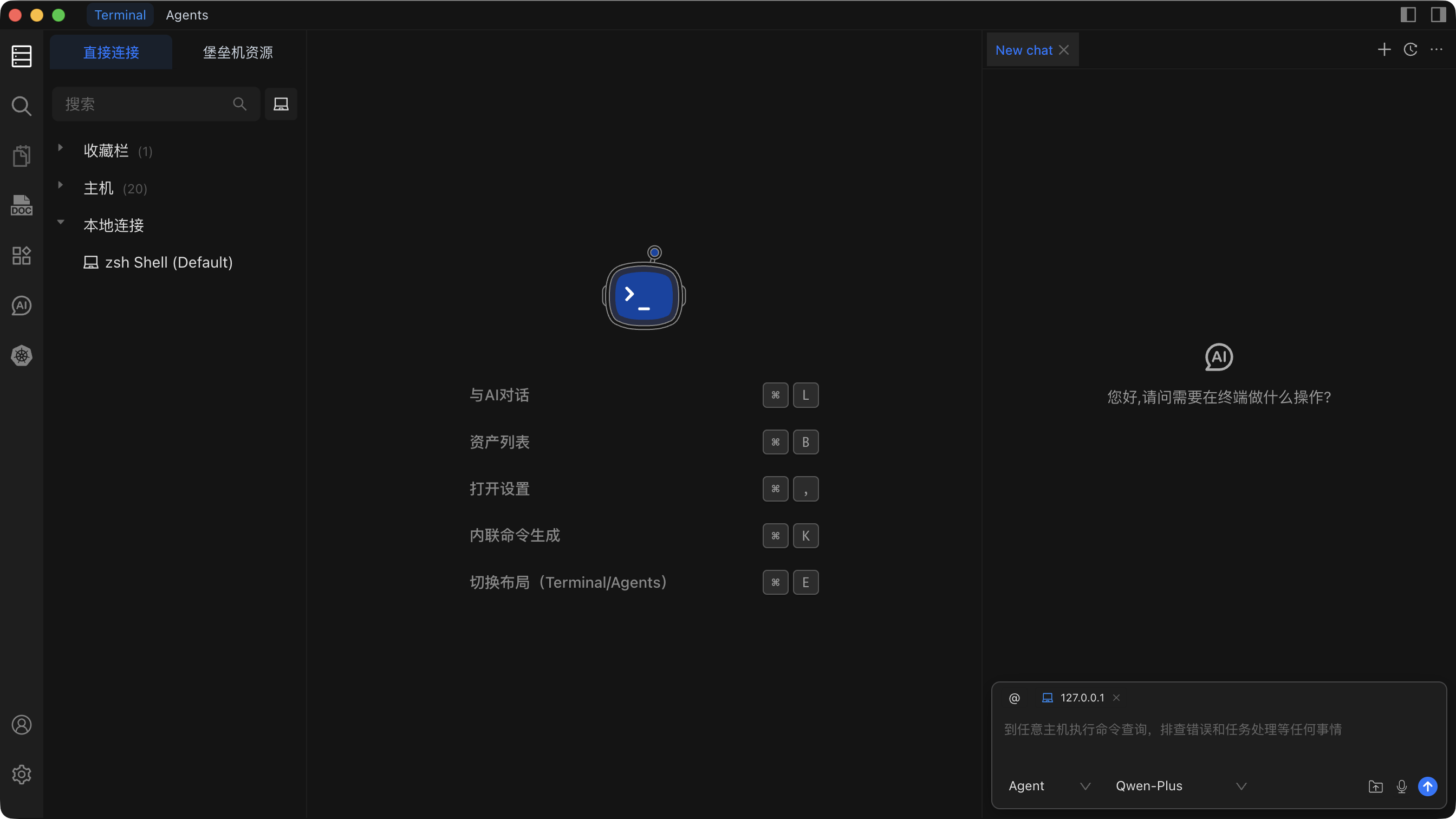This screenshot has width=1456, height=819.
Task: Switch to the 堡垒机资源 tab
Action: [237, 53]
